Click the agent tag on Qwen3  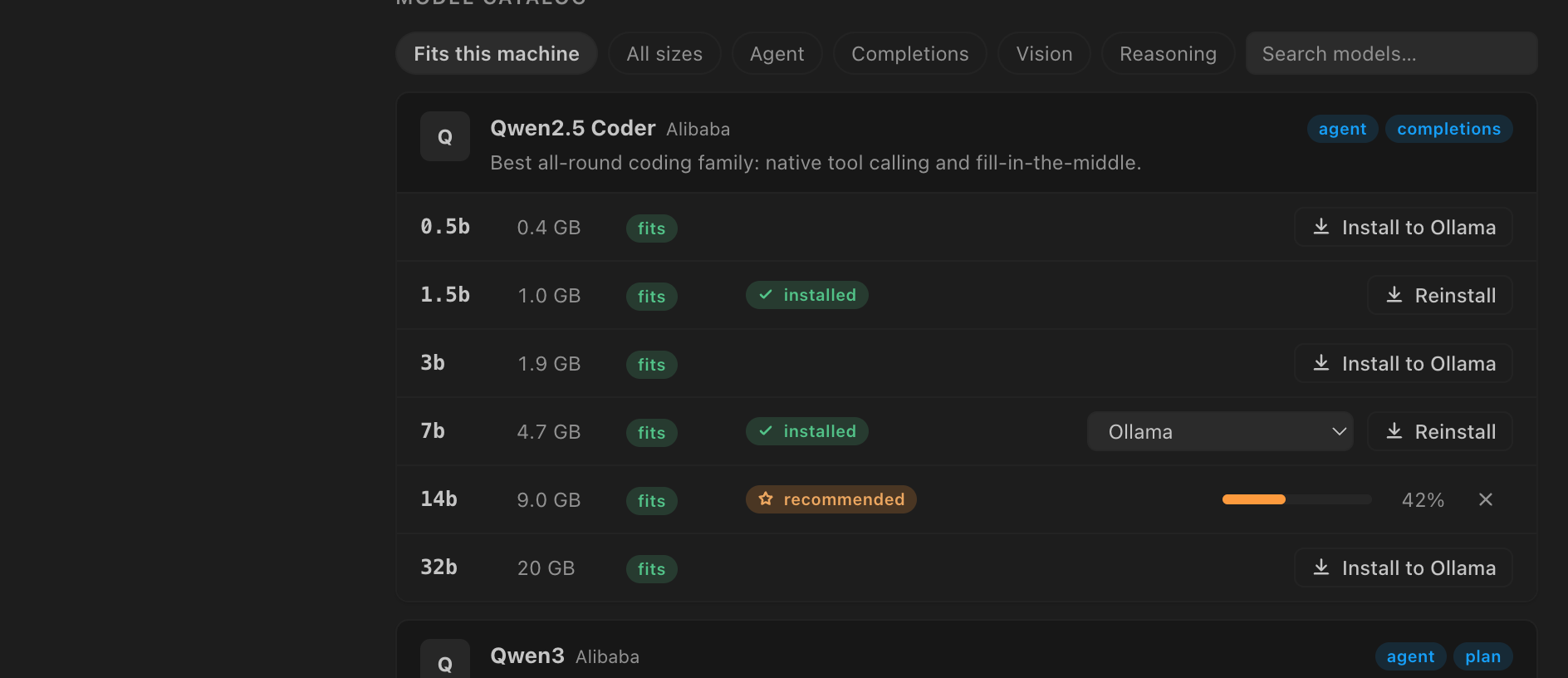click(x=1410, y=656)
